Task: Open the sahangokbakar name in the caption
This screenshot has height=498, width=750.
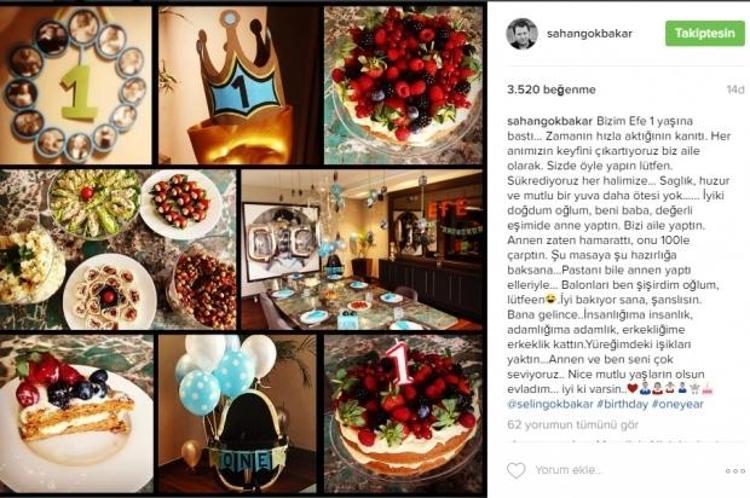Action: [x=550, y=121]
